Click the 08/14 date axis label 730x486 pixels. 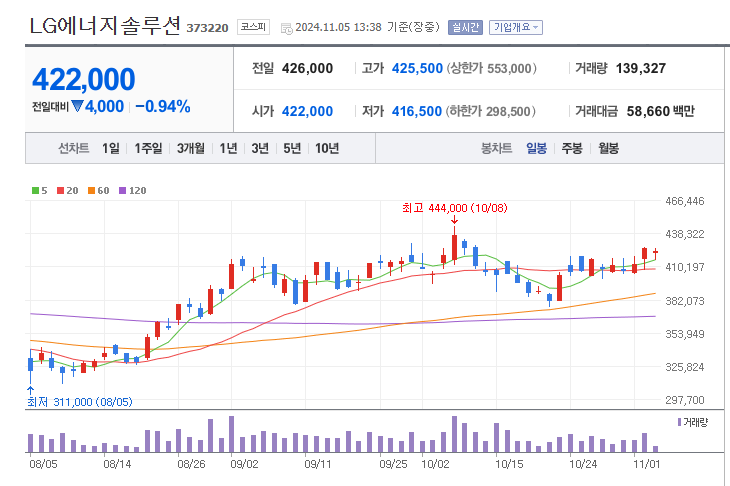coord(117,464)
